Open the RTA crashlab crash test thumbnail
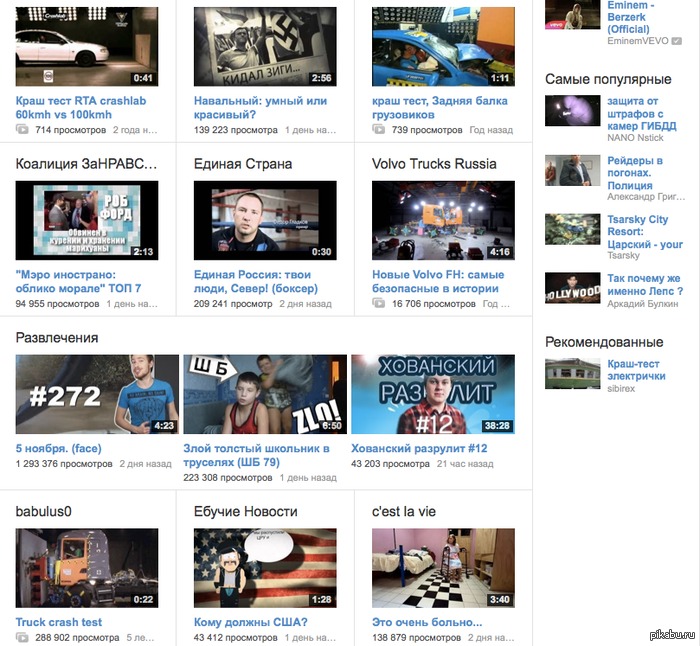Viewport: 700px width, 646px height. coord(86,46)
